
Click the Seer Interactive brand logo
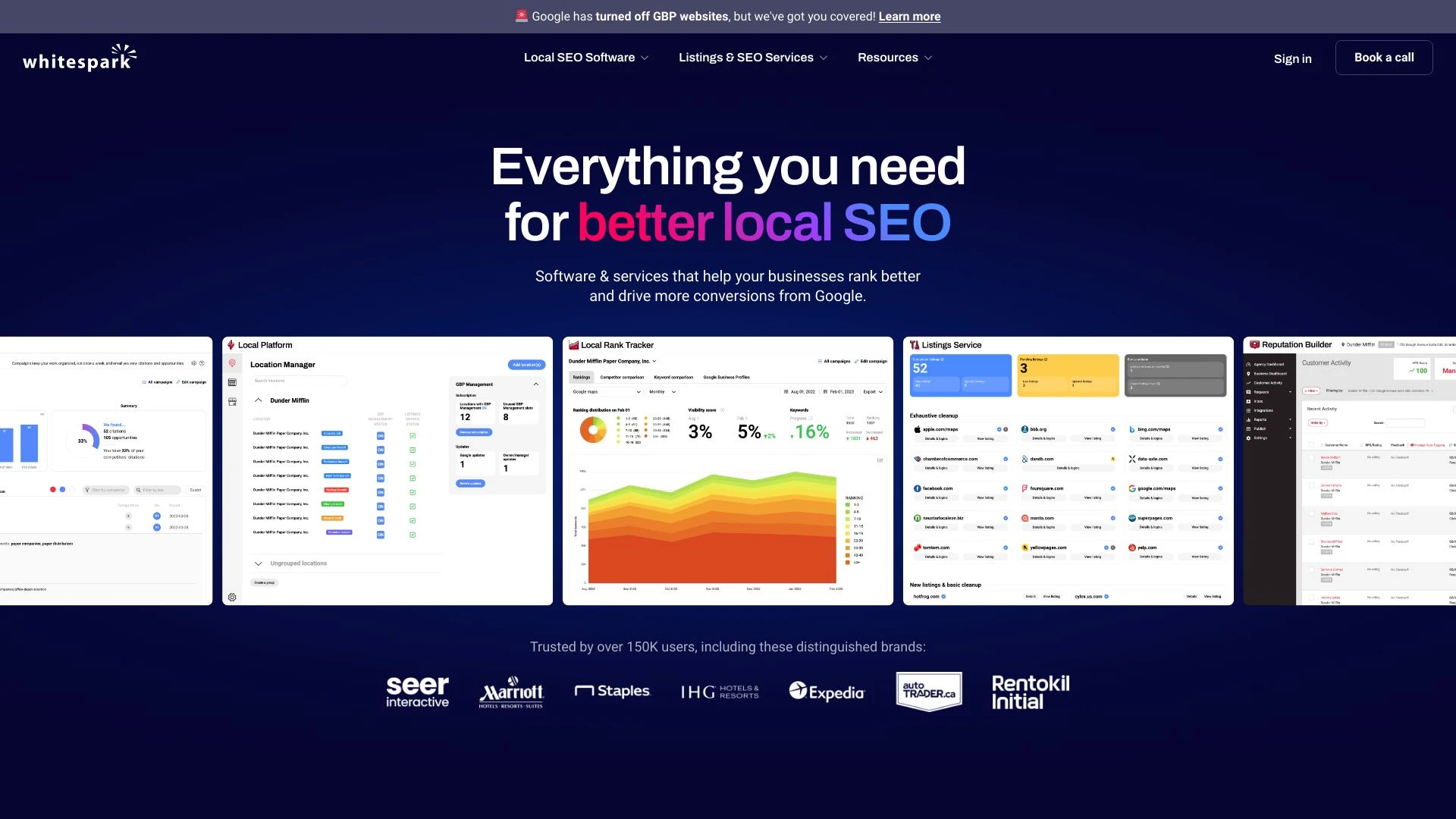[417, 691]
